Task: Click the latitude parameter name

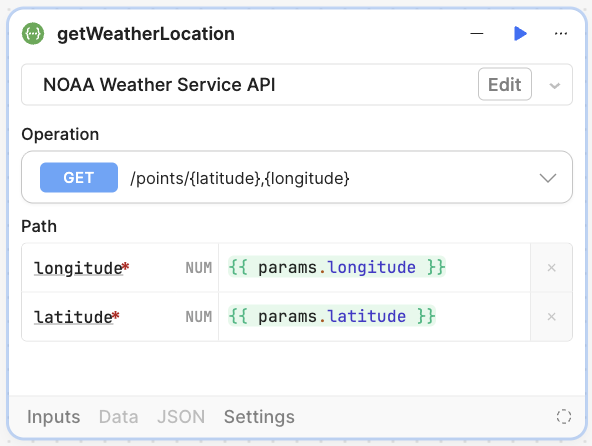Action: [73, 317]
